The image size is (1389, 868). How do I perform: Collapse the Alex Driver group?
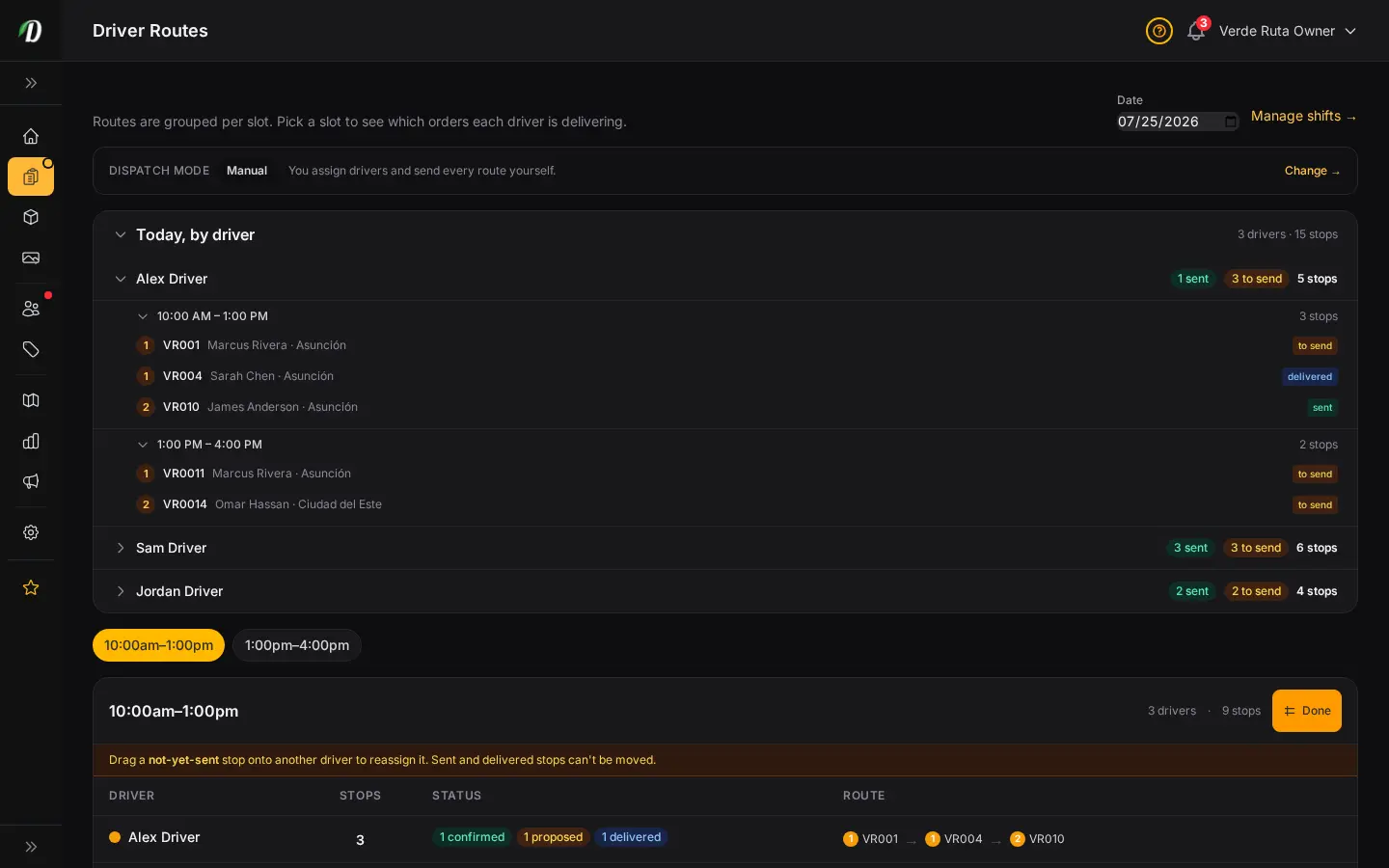tap(121, 279)
